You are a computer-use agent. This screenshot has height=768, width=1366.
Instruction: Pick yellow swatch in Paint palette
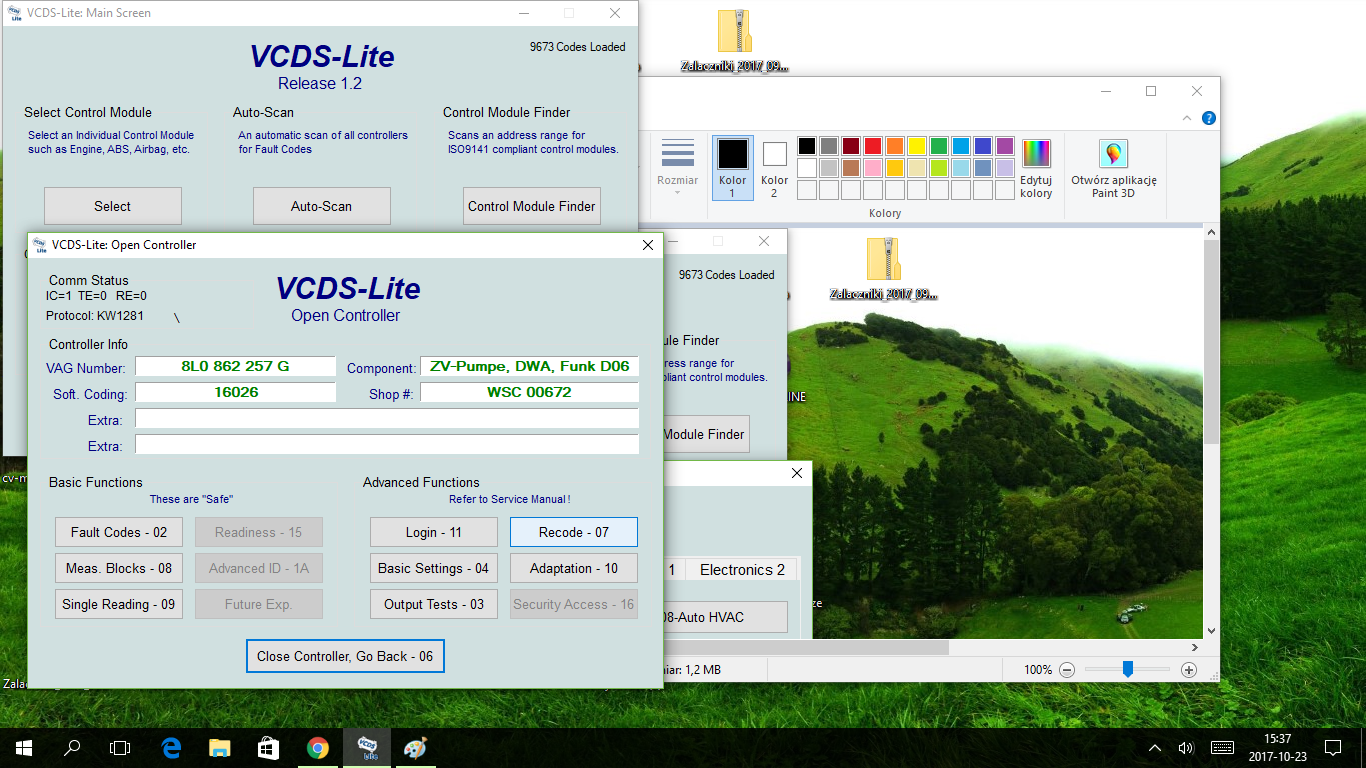tap(916, 146)
